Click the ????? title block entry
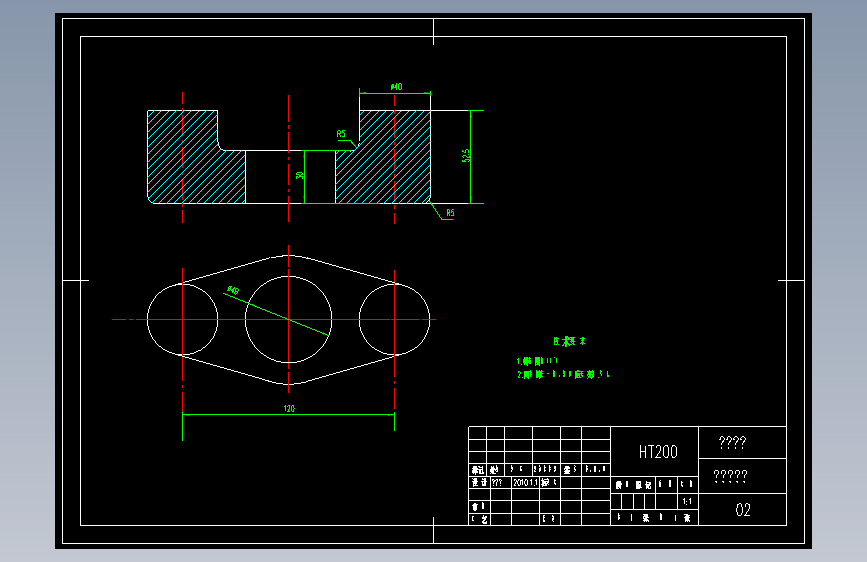867x562 pixels. [730, 476]
